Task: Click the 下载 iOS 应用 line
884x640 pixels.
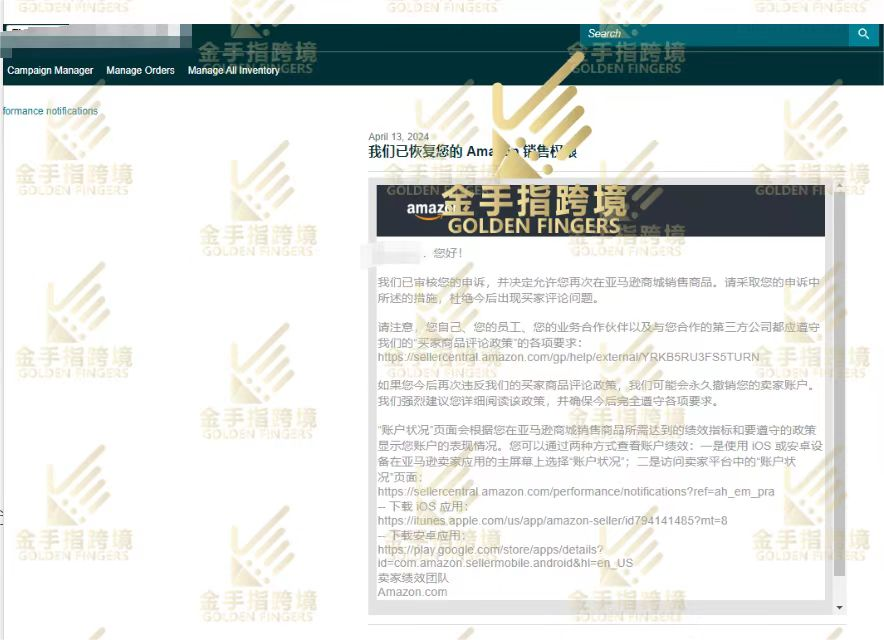Action: coord(423,506)
